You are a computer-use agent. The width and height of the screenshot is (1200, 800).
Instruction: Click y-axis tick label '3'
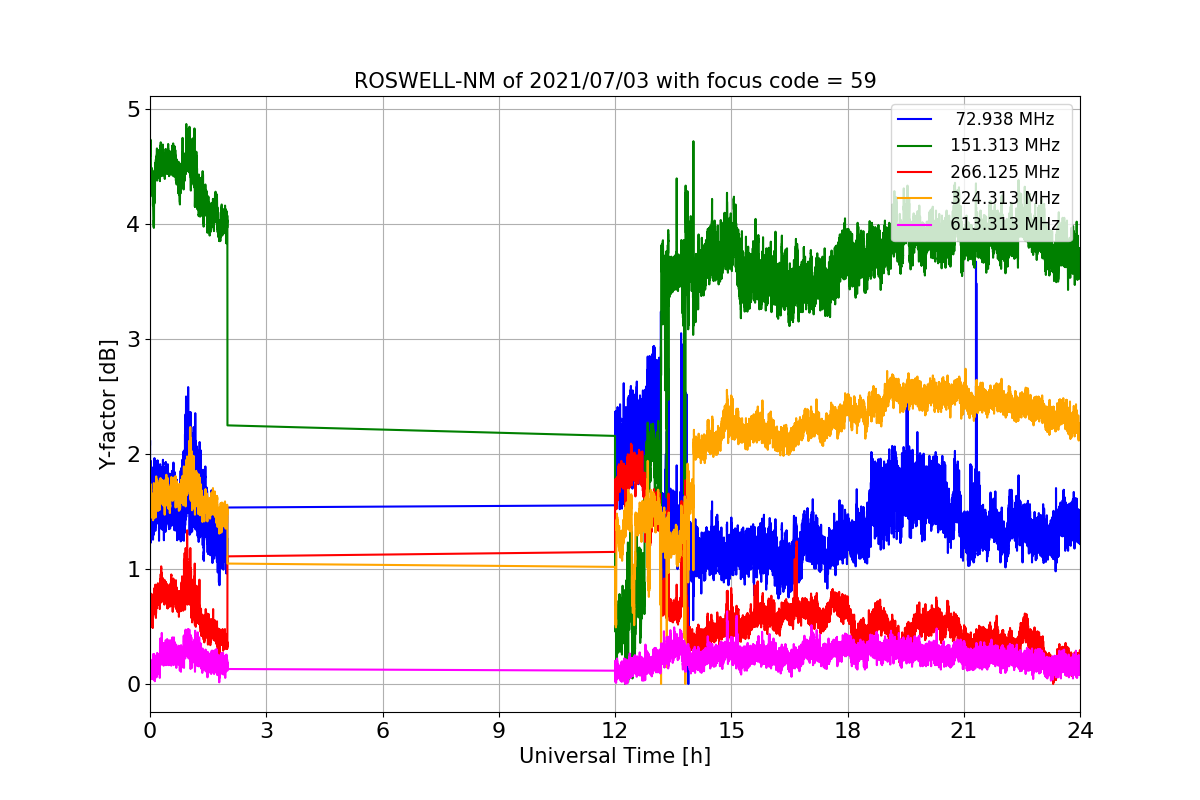[134, 339]
